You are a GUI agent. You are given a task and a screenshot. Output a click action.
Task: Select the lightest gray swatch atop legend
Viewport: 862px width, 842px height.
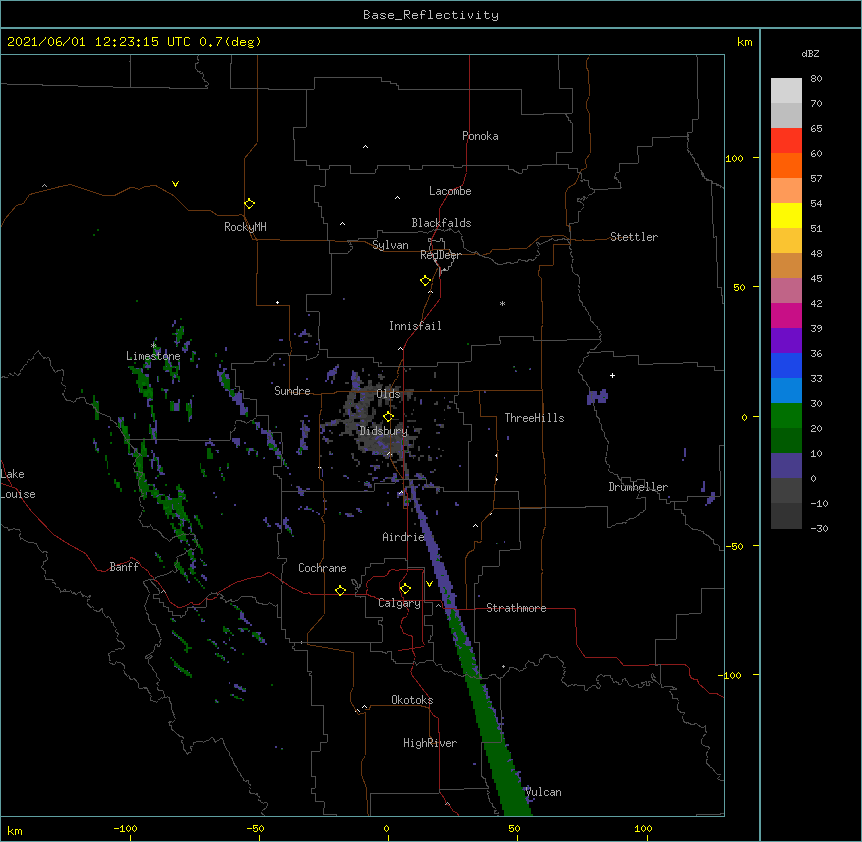click(x=786, y=90)
